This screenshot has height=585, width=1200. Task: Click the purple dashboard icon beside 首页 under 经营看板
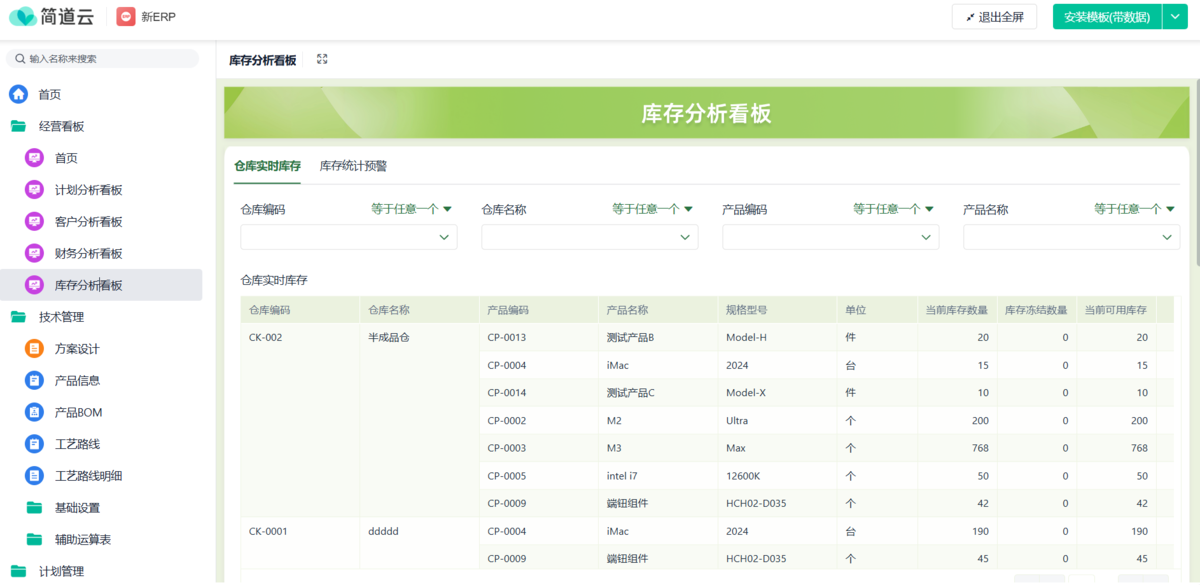pyautogui.click(x=35, y=158)
